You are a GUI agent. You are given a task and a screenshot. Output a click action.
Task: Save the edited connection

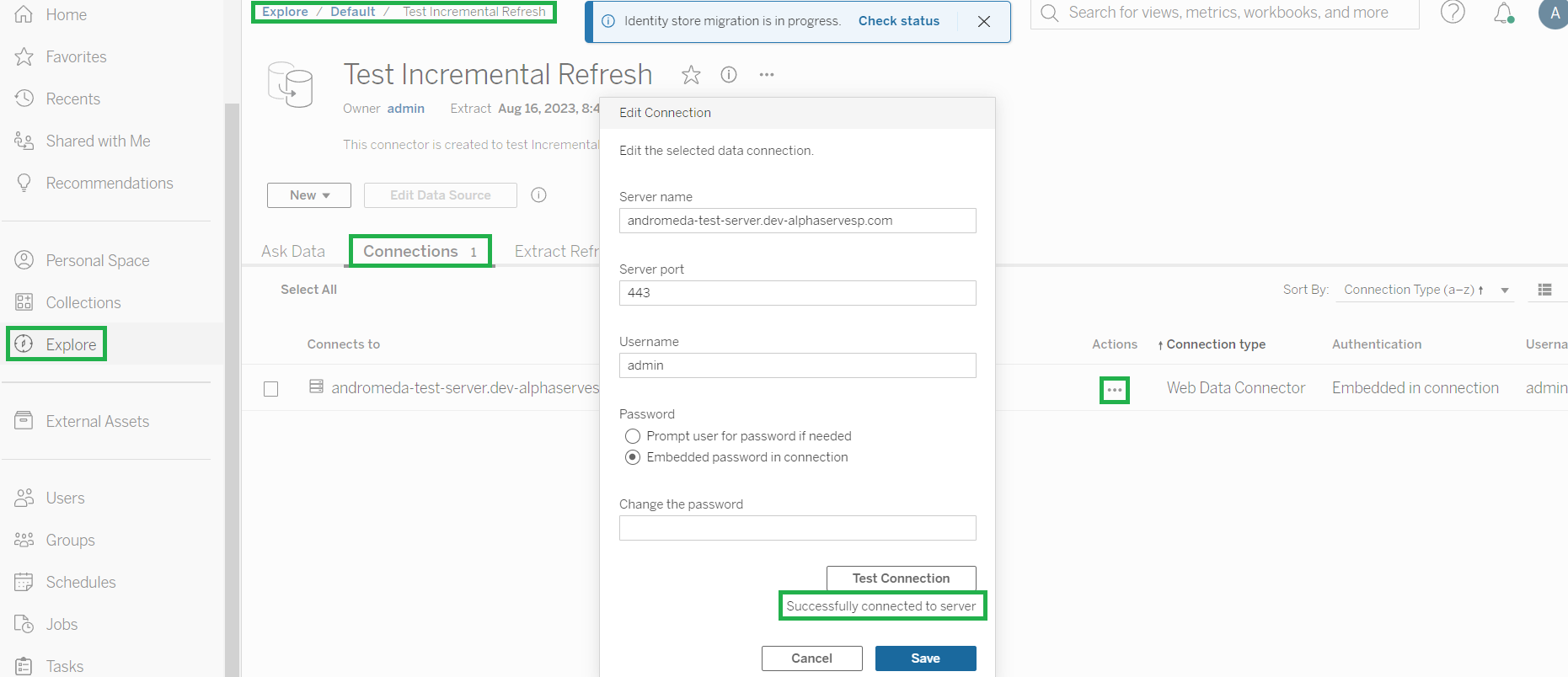point(925,658)
